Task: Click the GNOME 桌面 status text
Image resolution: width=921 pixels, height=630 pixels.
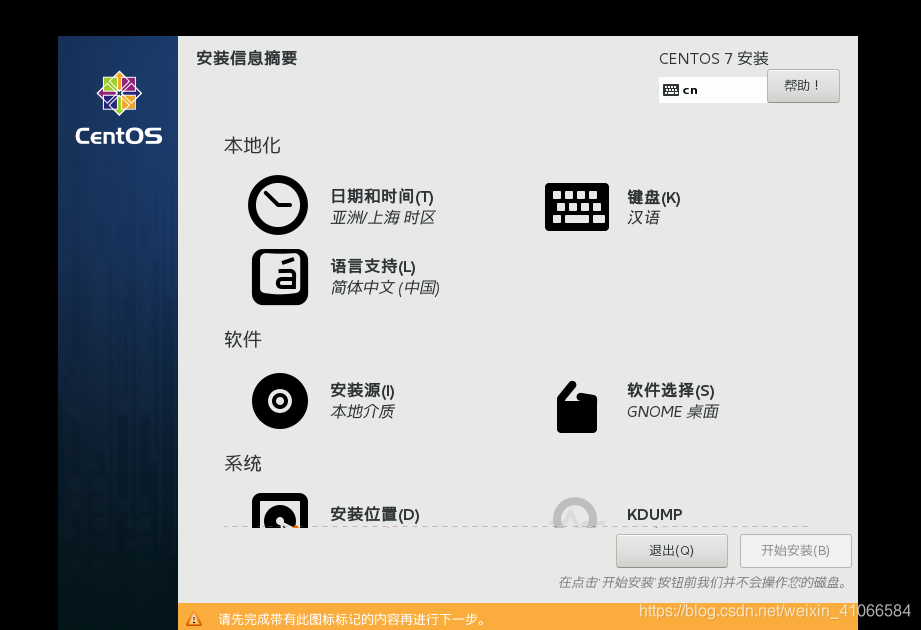Action: point(673,412)
